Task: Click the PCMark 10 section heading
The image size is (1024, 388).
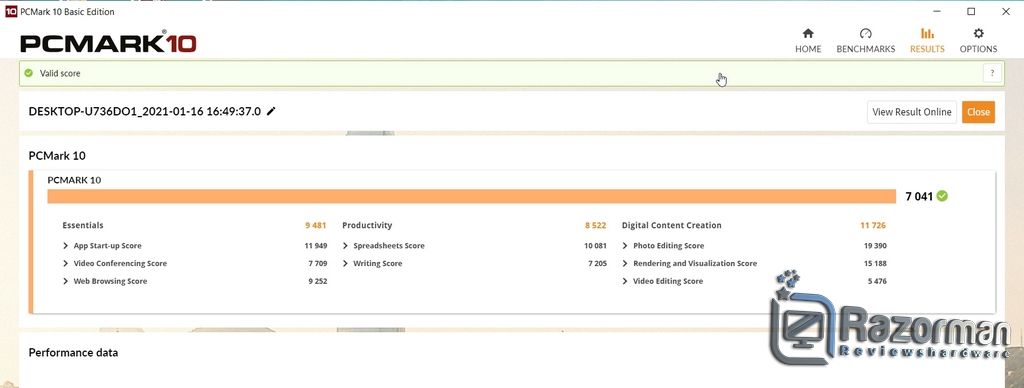Action: pos(57,155)
